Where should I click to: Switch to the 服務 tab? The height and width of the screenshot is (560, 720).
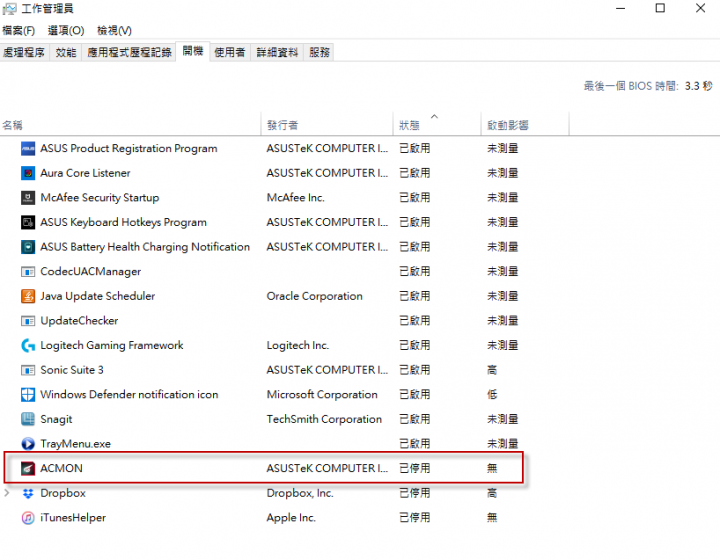click(319, 52)
